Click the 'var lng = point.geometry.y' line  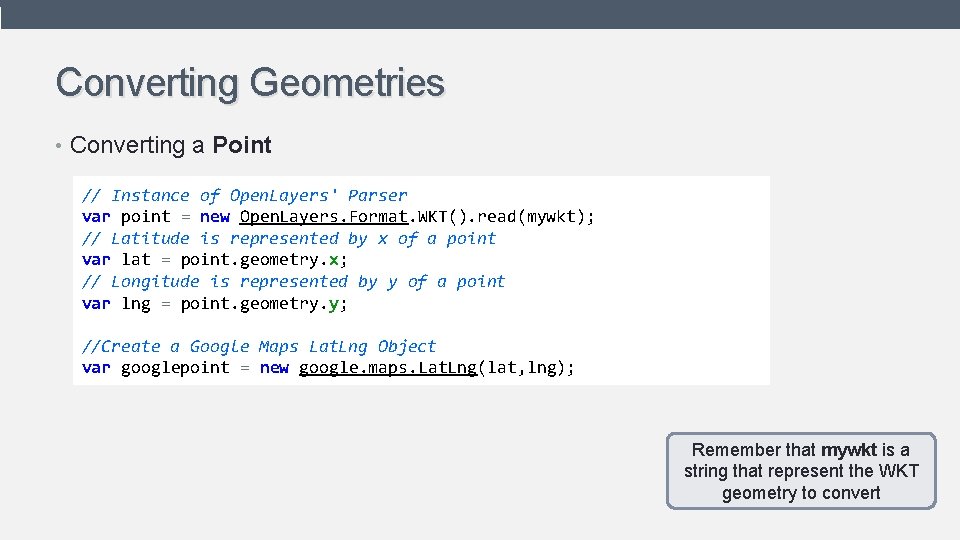(x=215, y=303)
